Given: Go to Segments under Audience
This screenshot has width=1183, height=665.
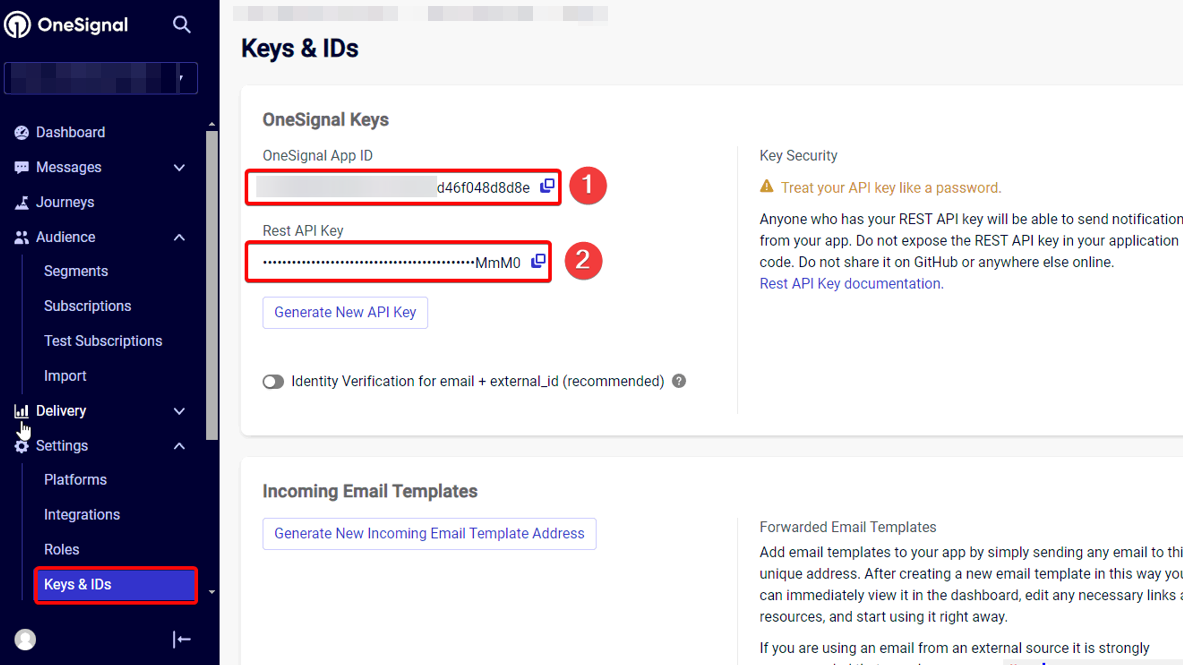Looking at the screenshot, I should pos(75,271).
